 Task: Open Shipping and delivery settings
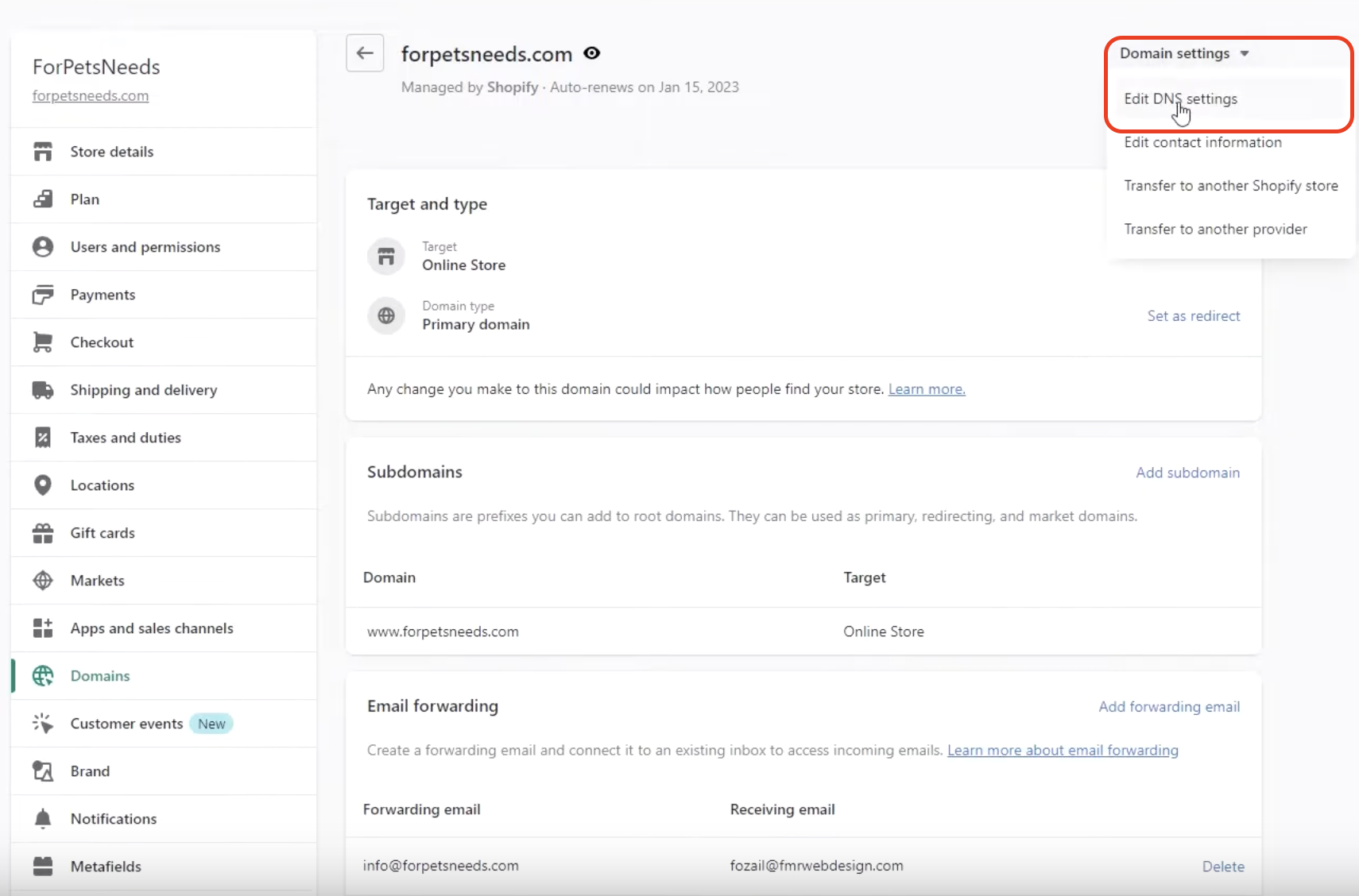point(164,390)
